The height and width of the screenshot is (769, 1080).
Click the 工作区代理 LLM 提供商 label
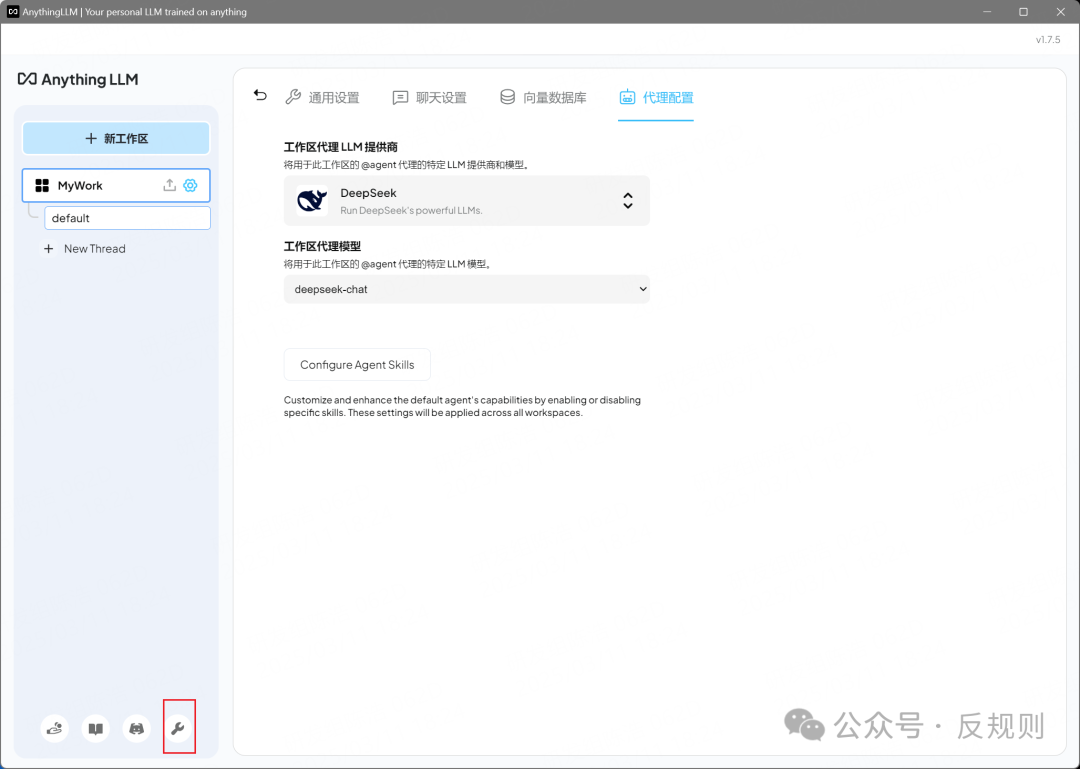pos(340,147)
